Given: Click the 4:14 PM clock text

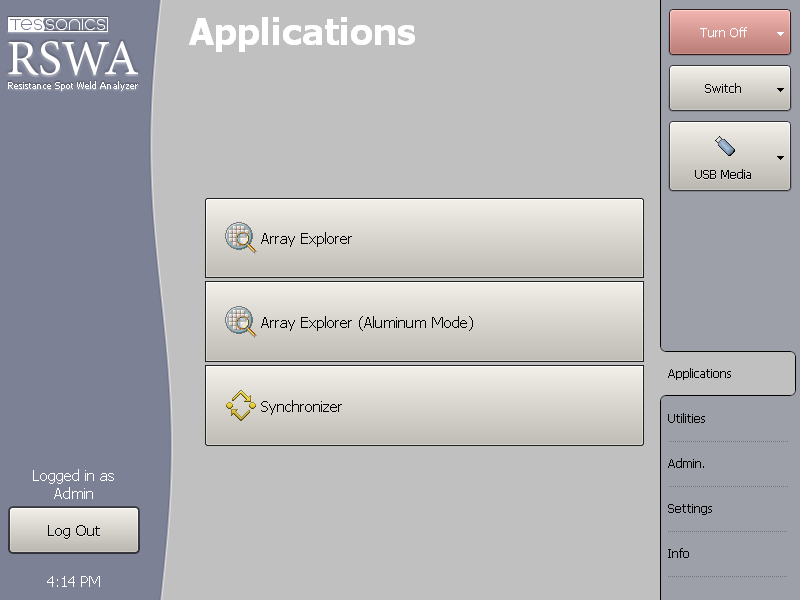Looking at the screenshot, I should [x=73, y=582].
